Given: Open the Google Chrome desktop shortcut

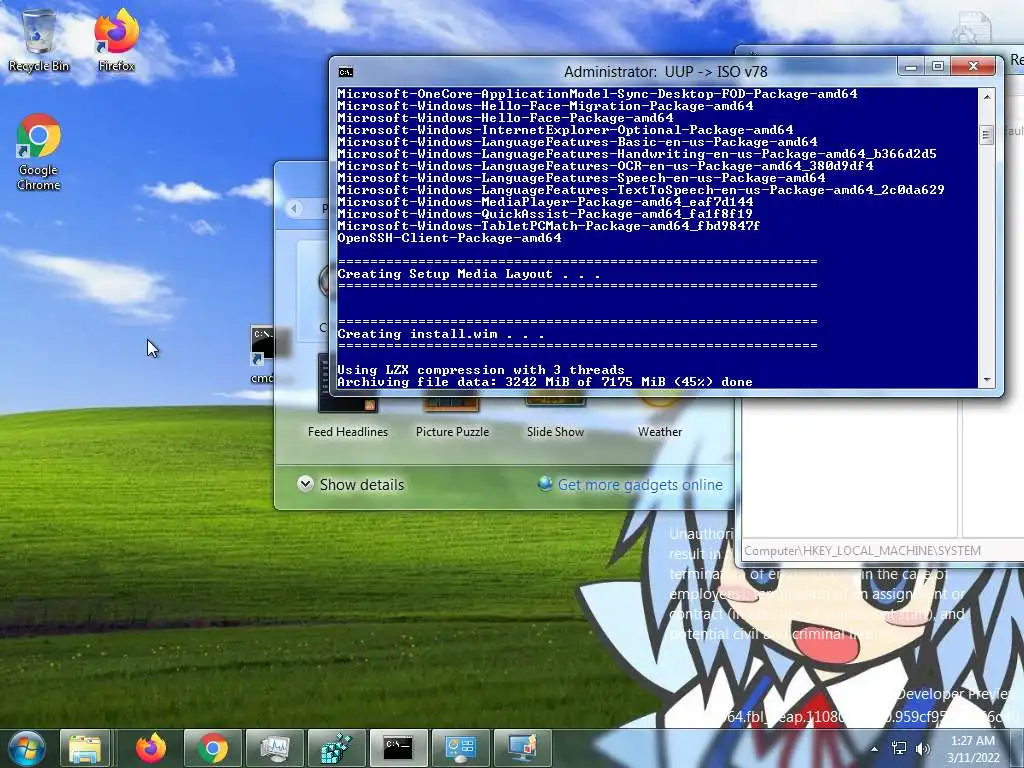Looking at the screenshot, I should [x=39, y=152].
